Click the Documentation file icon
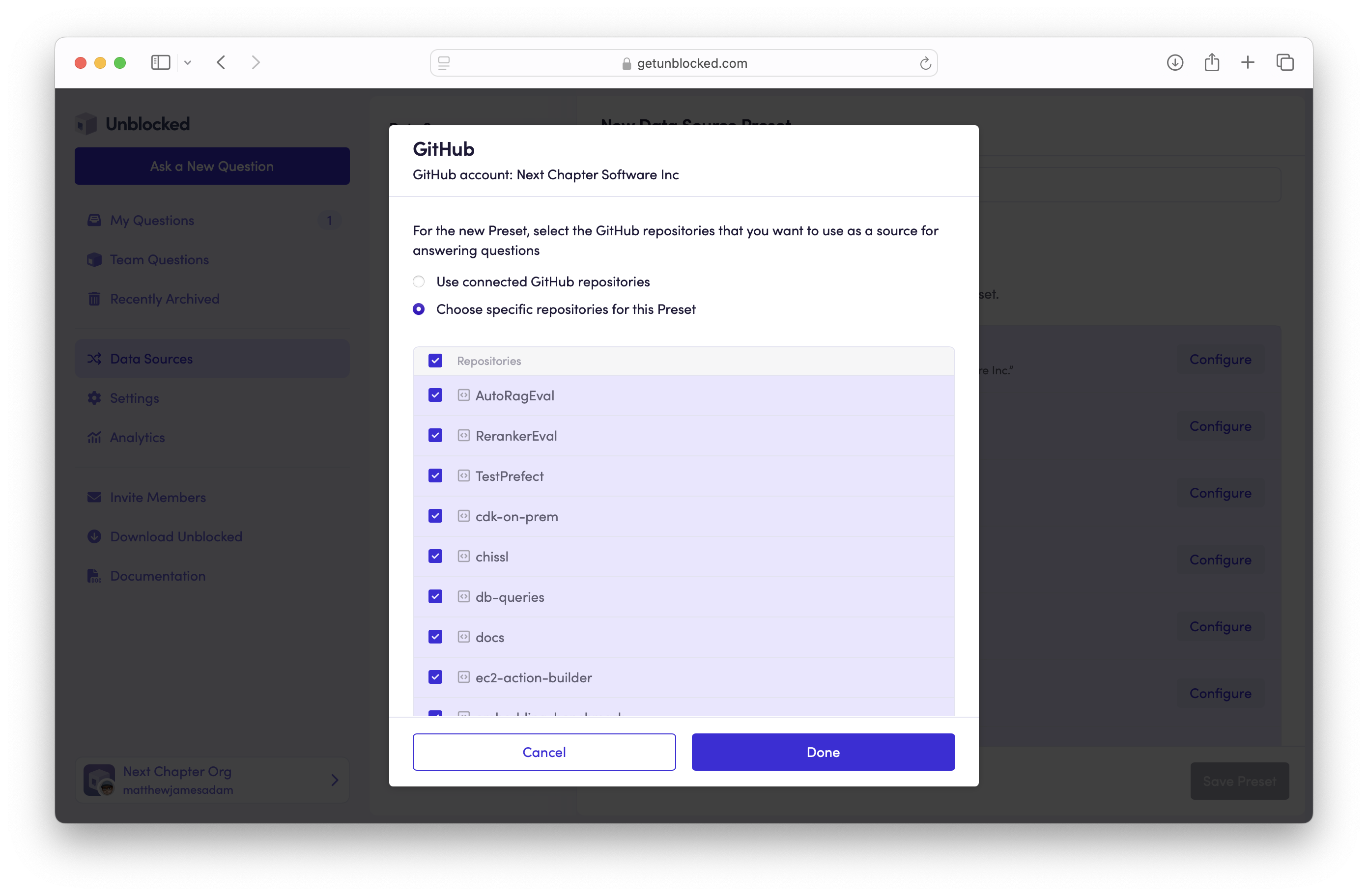Viewport: 1368px width, 896px height. point(94,576)
